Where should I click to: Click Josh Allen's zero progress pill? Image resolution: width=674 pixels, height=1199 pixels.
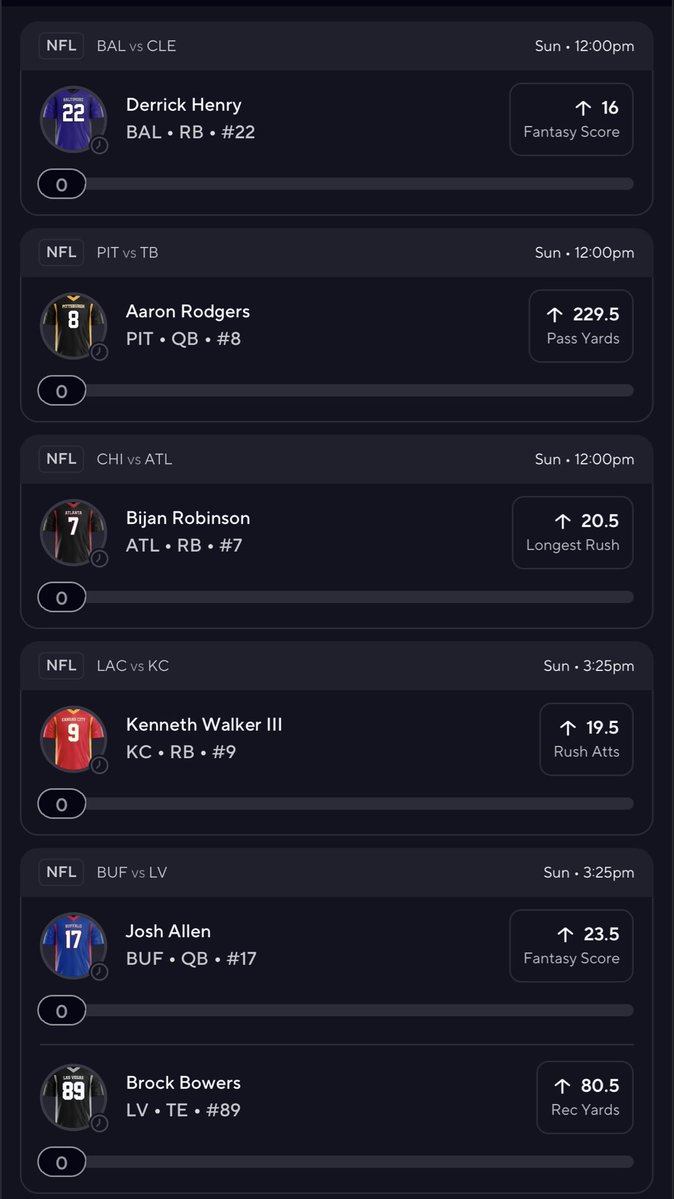(x=62, y=1010)
